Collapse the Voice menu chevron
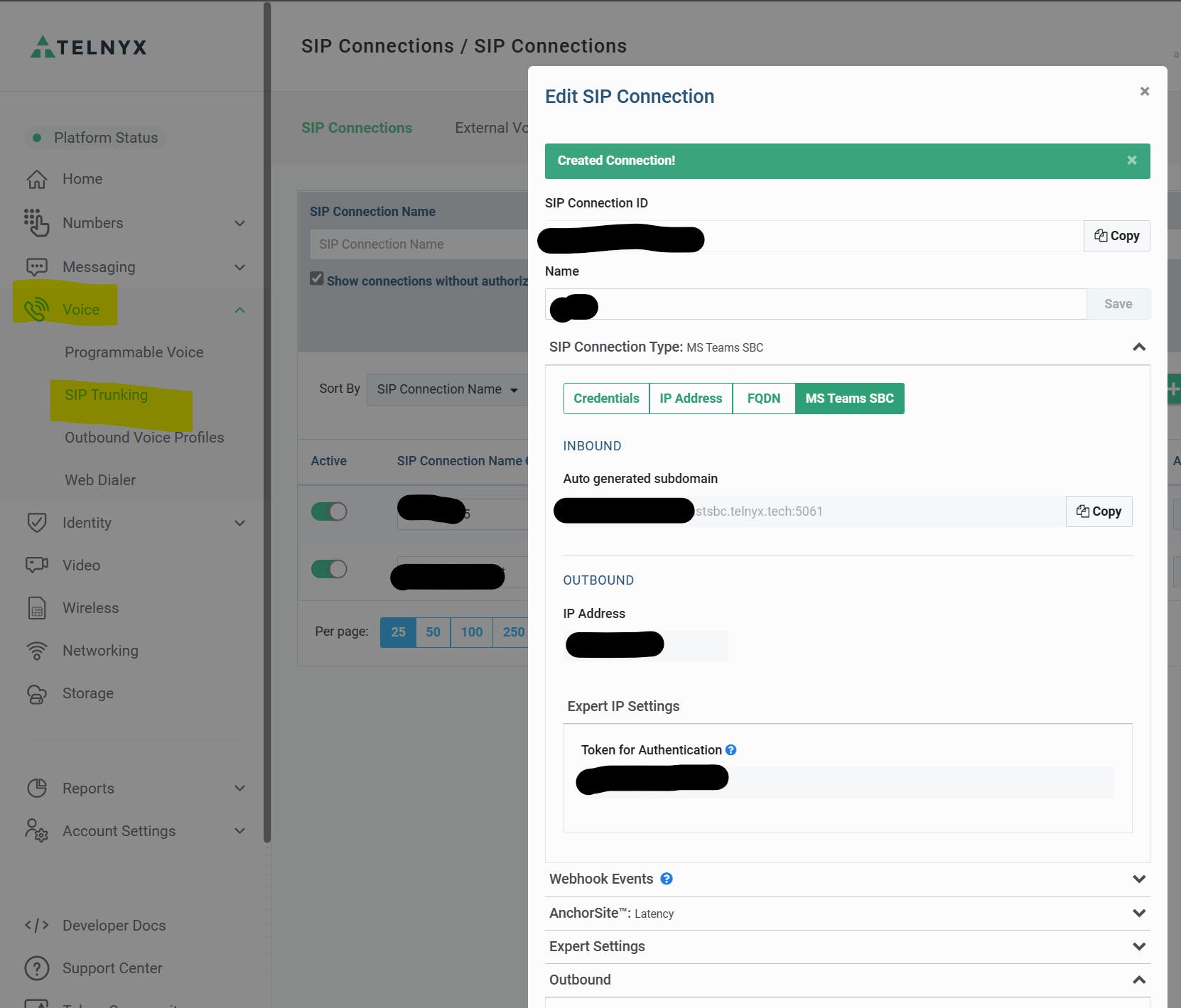 pos(240,310)
